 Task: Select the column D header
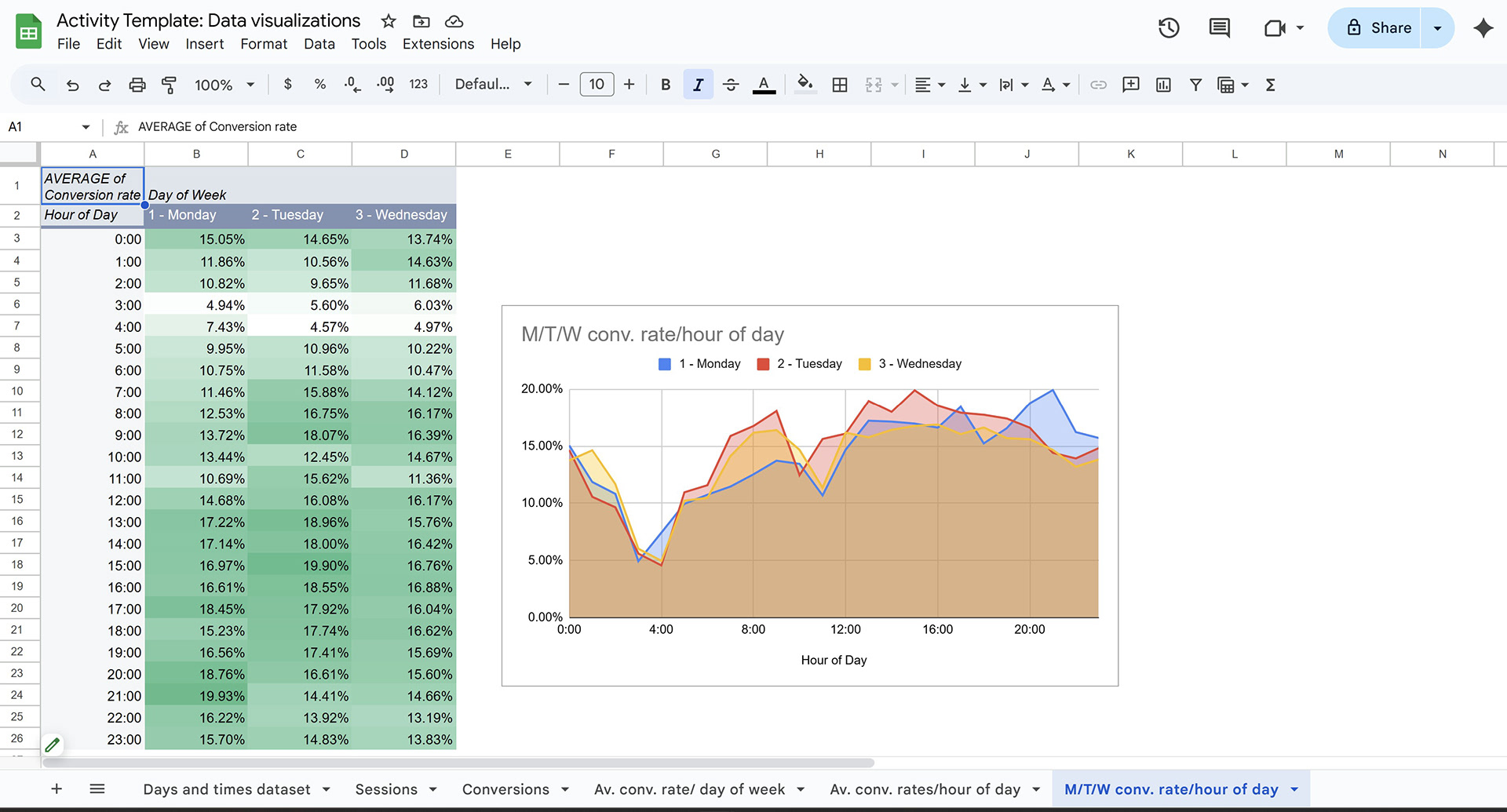404,154
